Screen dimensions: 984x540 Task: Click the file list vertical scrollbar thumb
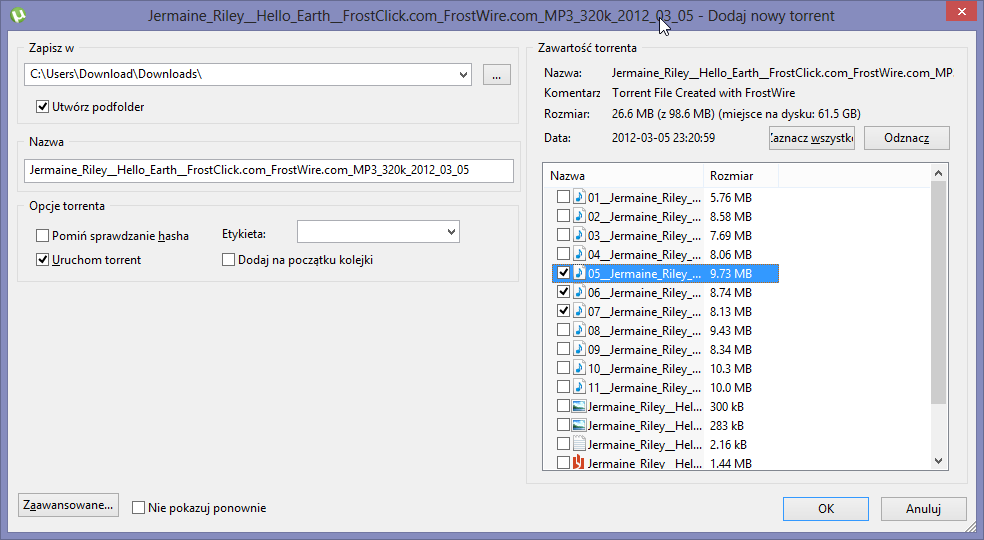click(x=938, y=293)
